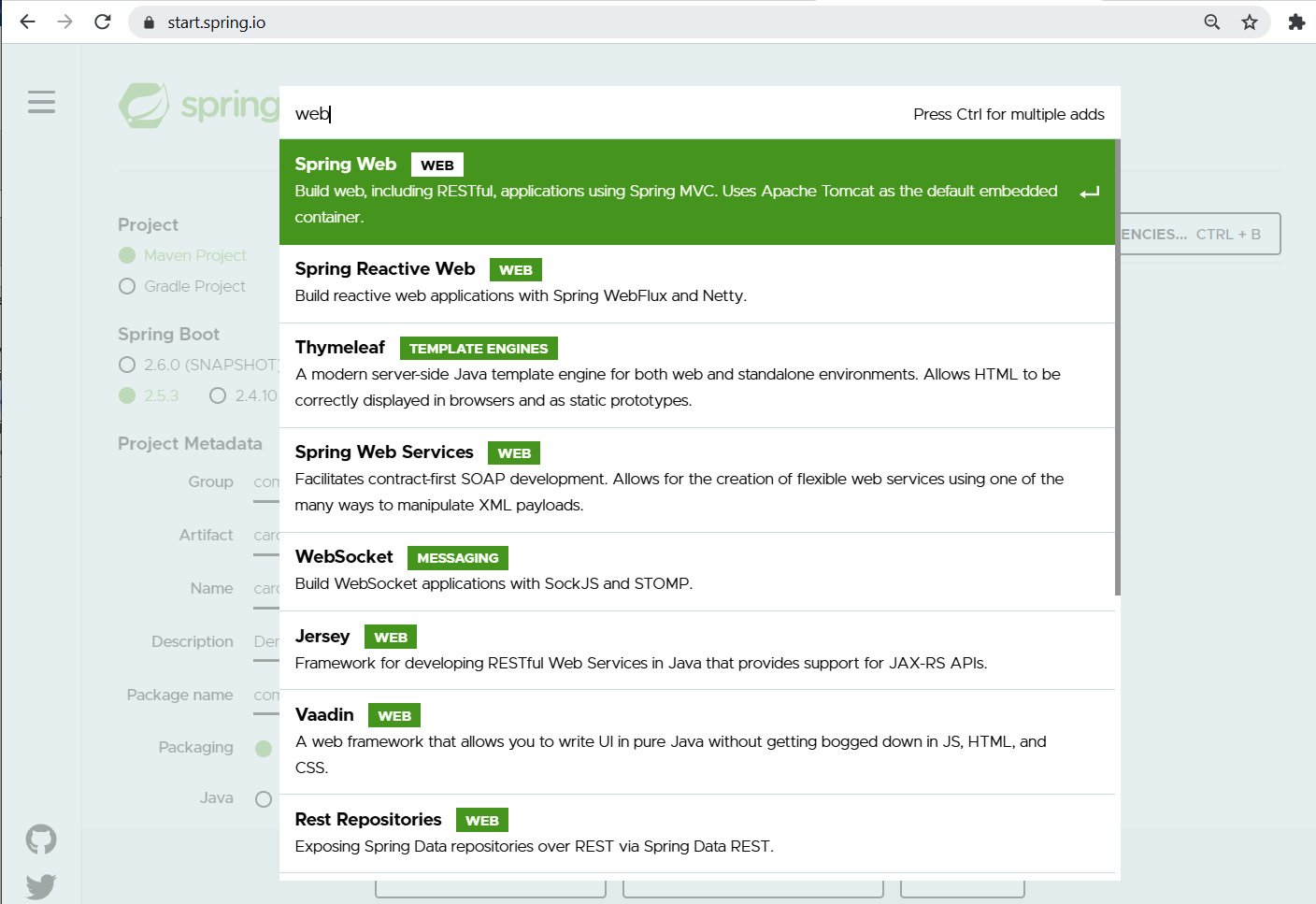Click the Artifact input field
The width and height of the screenshot is (1316, 904).
(x=266, y=537)
